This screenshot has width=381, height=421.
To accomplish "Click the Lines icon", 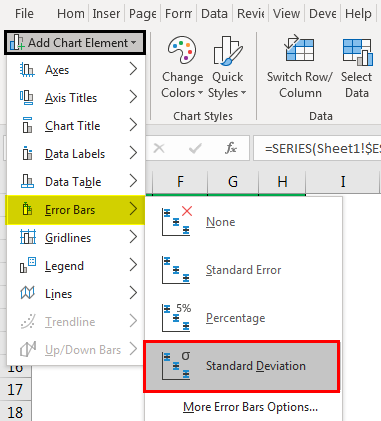I will coord(27,294).
